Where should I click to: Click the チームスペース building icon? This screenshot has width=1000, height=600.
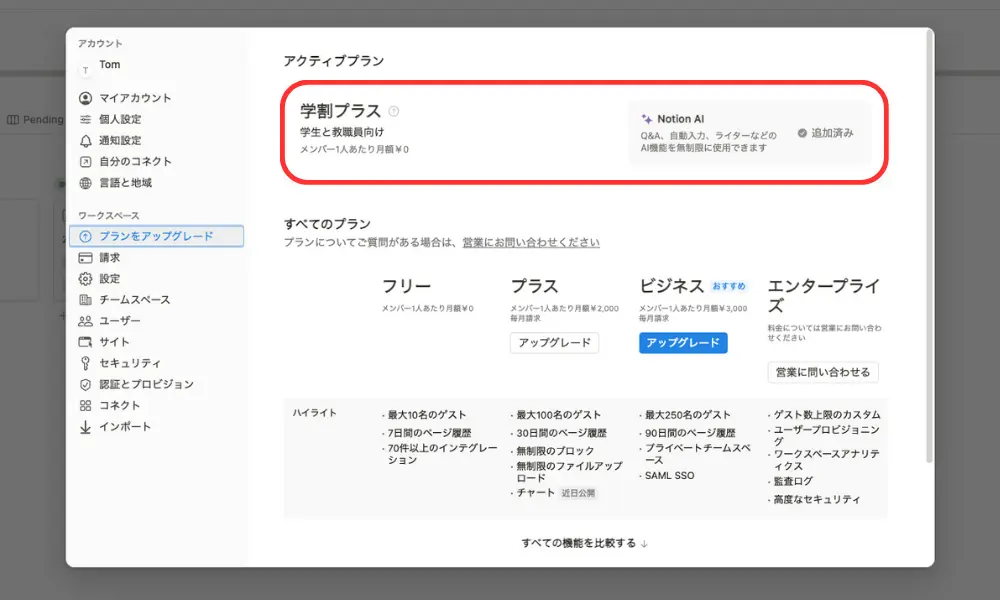[x=85, y=300]
